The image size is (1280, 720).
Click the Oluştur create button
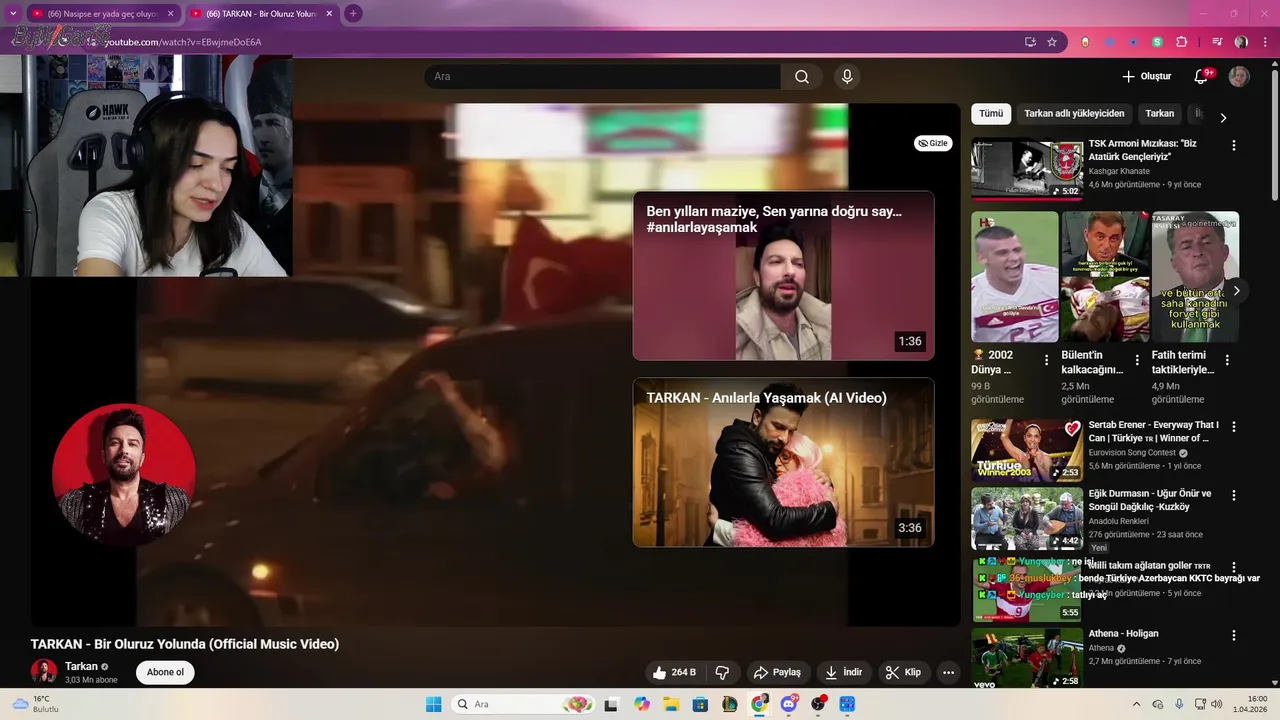1147,76
